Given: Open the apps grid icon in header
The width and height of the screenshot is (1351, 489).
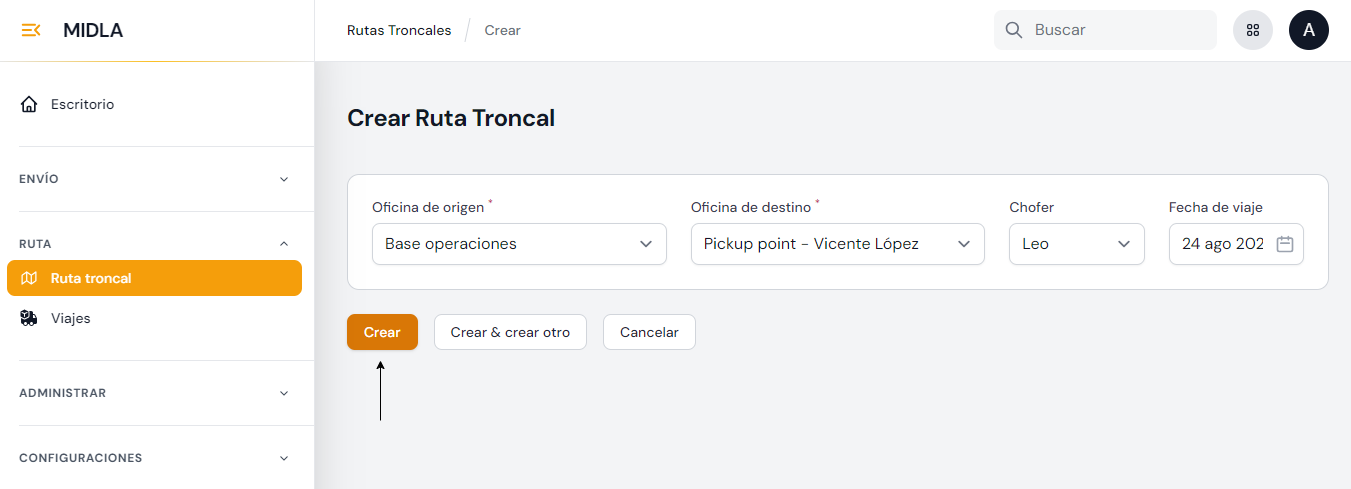Looking at the screenshot, I should [x=1252, y=30].
